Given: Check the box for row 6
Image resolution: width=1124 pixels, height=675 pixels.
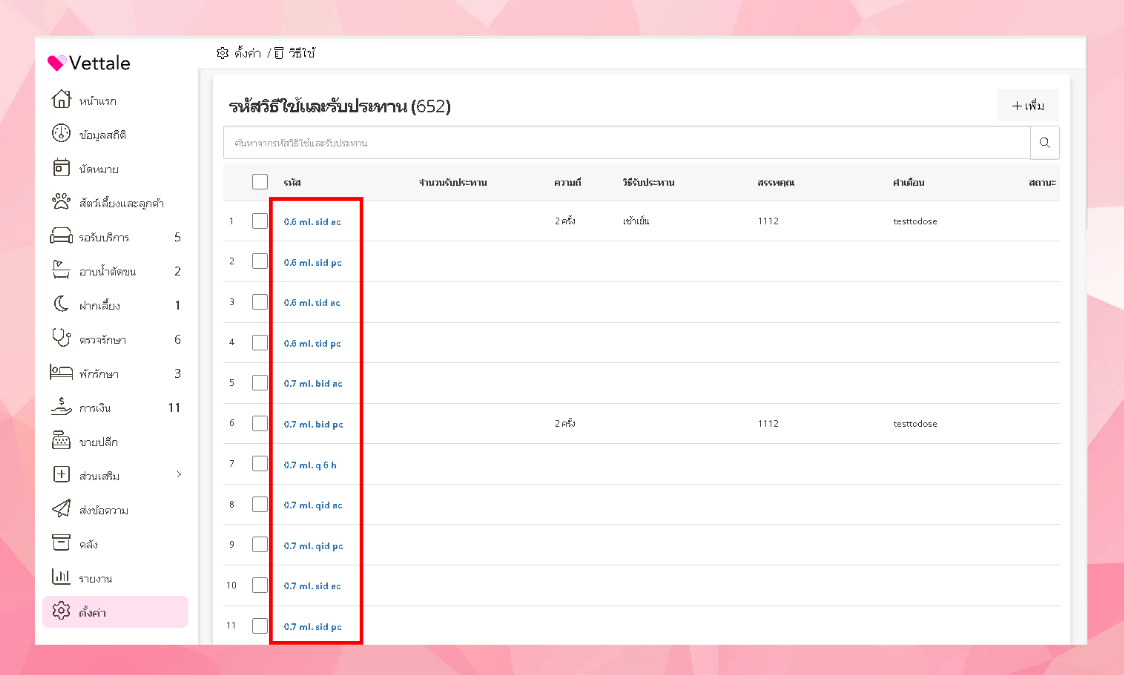Looking at the screenshot, I should 260,423.
